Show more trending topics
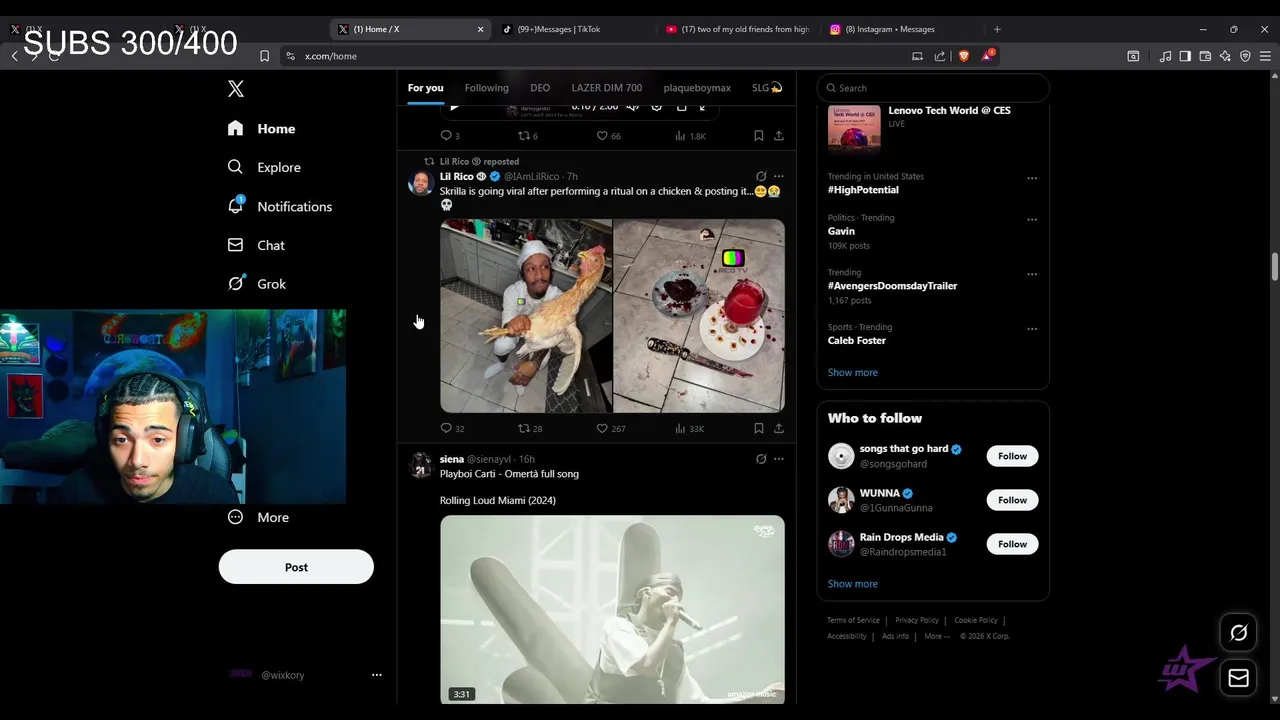Viewport: 1280px width, 720px height. point(852,372)
